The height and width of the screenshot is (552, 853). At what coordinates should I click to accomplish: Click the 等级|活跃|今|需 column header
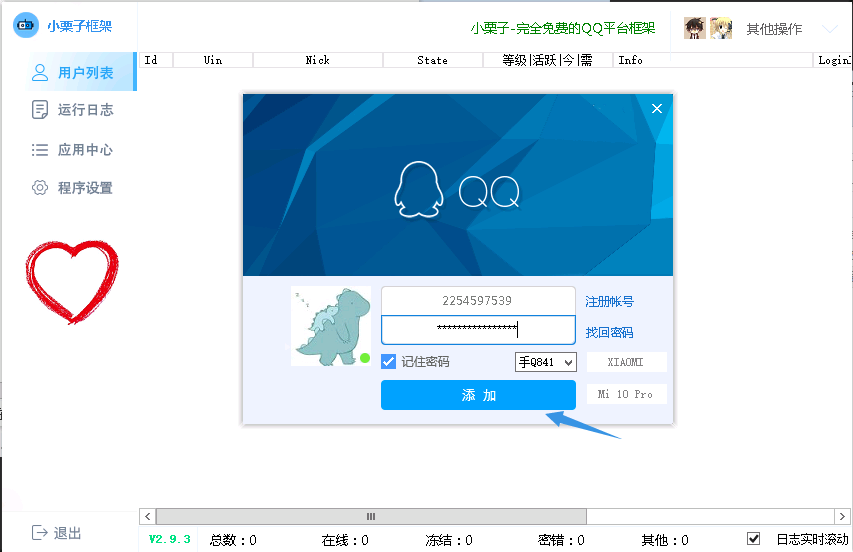click(x=547, y=60)
